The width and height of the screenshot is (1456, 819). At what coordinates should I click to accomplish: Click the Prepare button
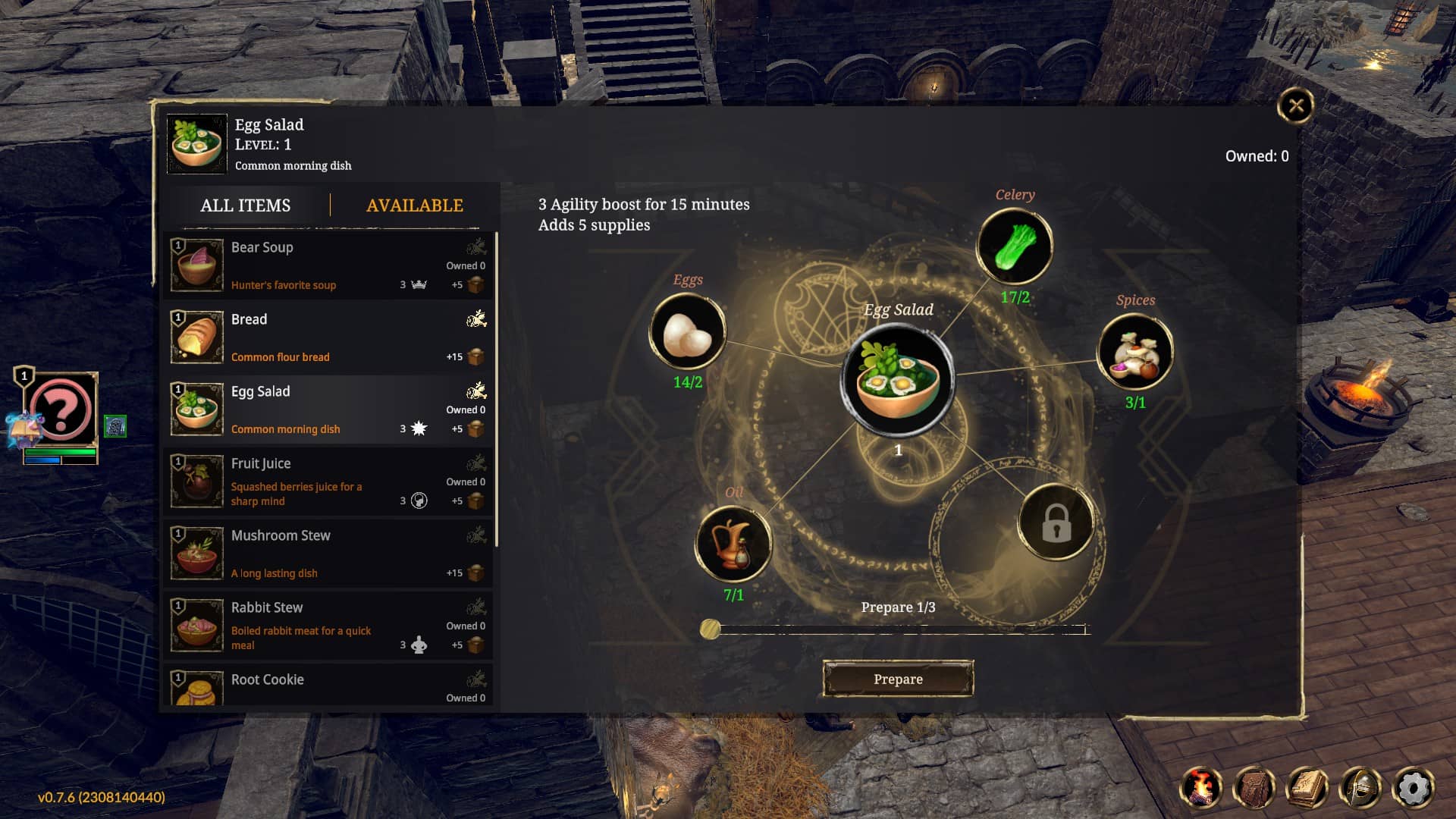click(x=898, y=679)
